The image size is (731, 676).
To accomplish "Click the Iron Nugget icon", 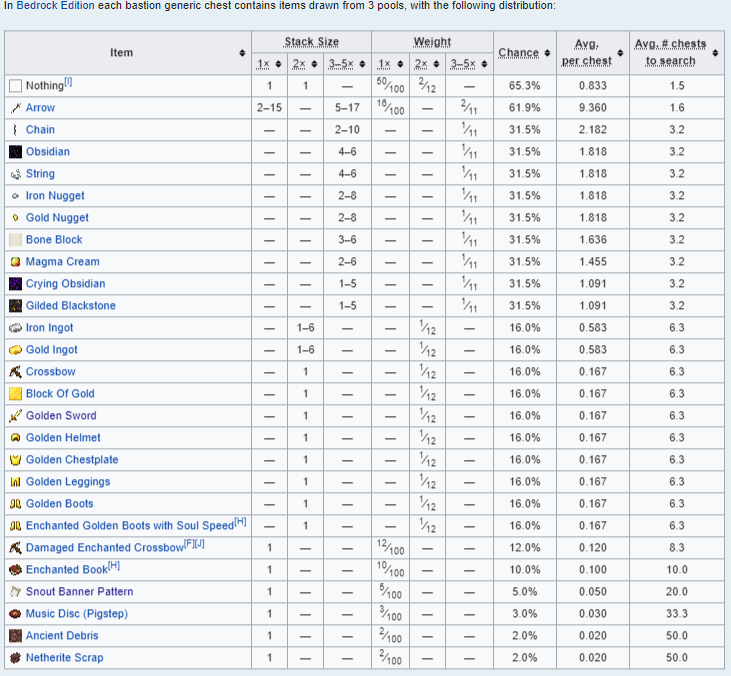I will [x=15, y=196].
